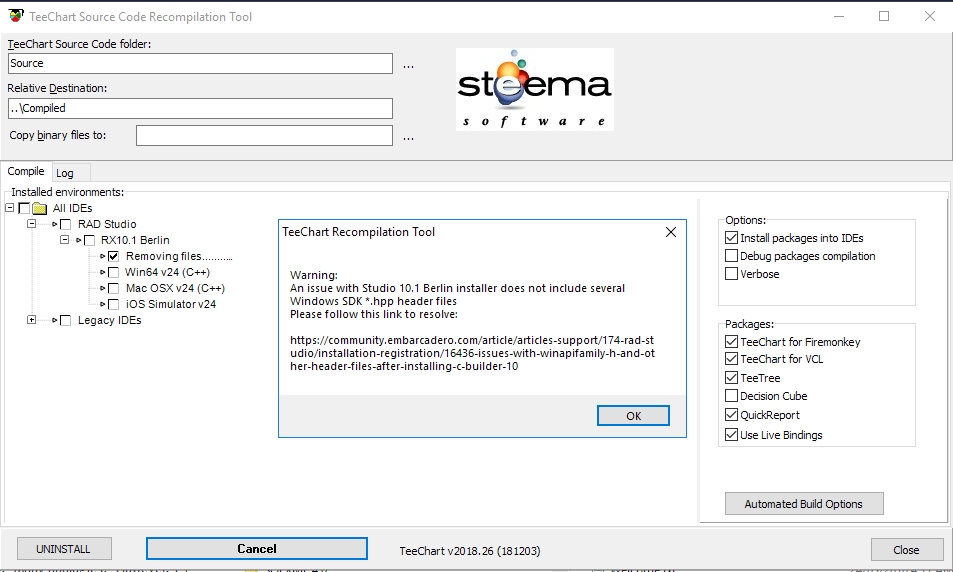Close the main window via title bar X
This screenshot has height=572, width=953.
[x=930, y=16]
